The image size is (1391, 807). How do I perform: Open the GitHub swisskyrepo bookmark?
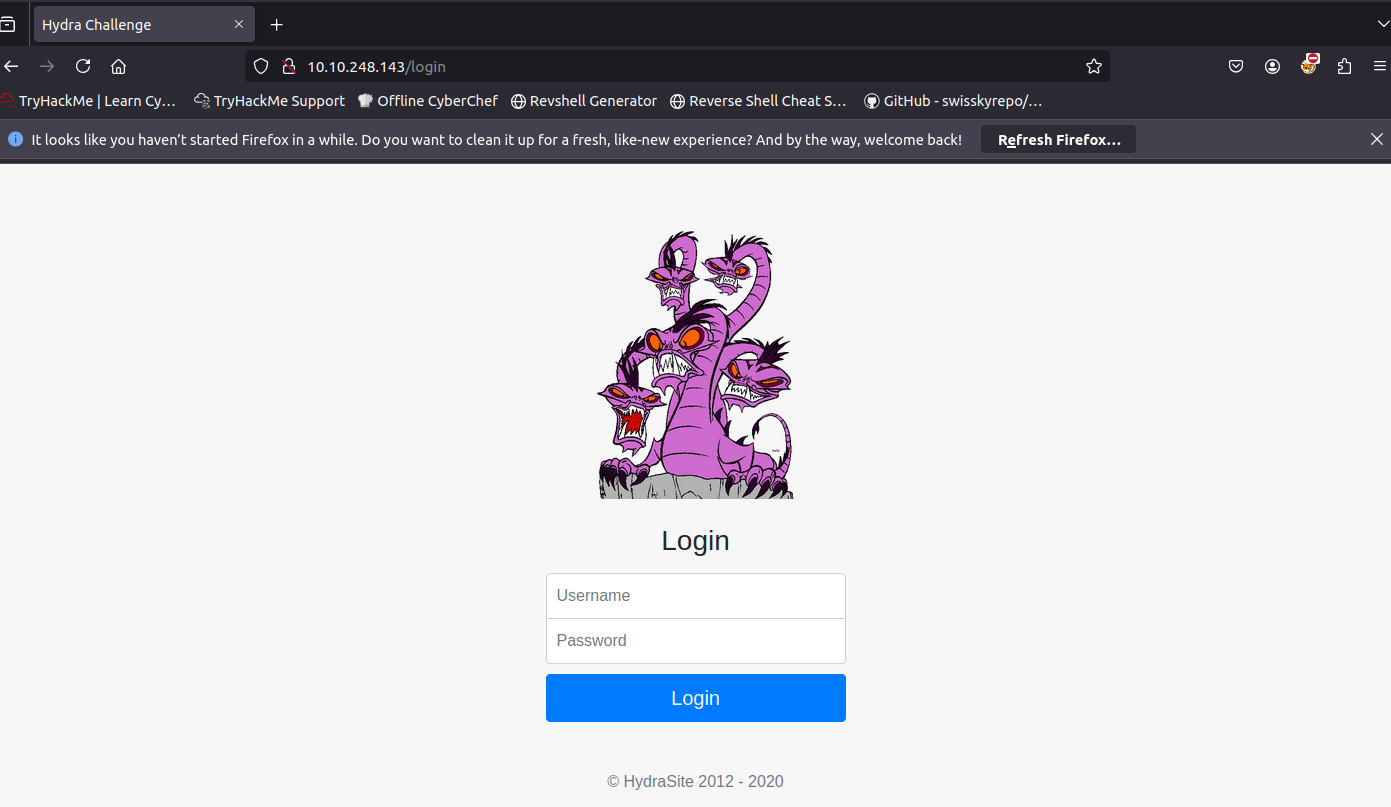(953, 101)
